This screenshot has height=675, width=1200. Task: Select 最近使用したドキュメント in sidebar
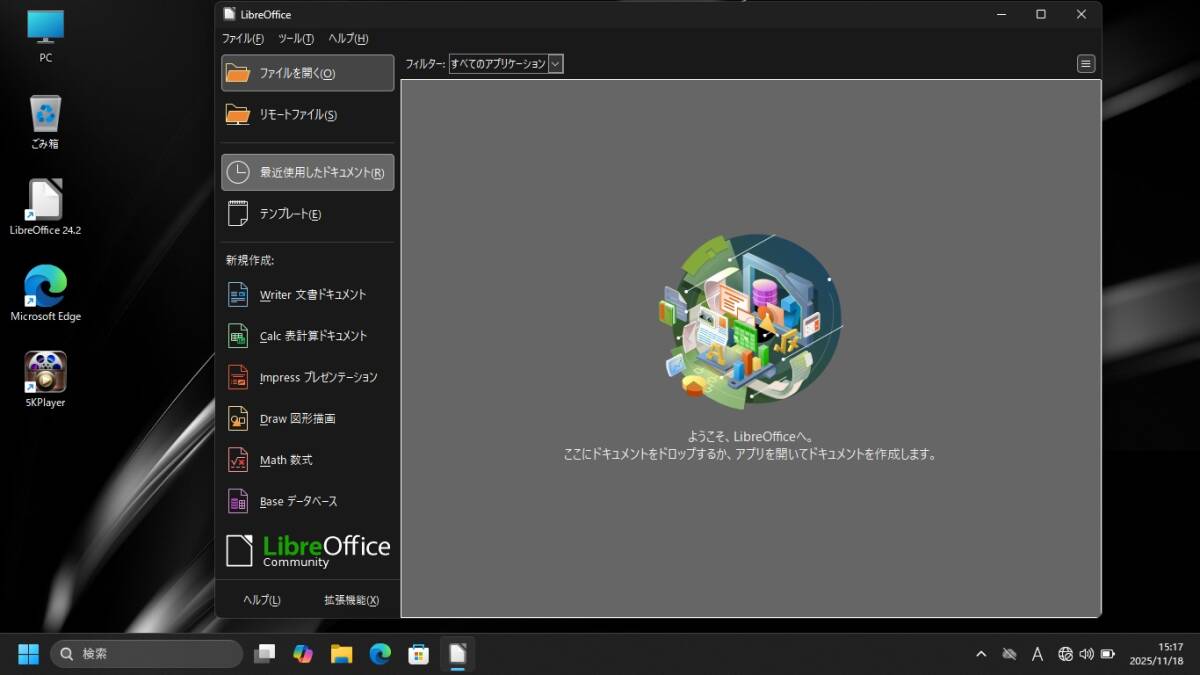307,172
